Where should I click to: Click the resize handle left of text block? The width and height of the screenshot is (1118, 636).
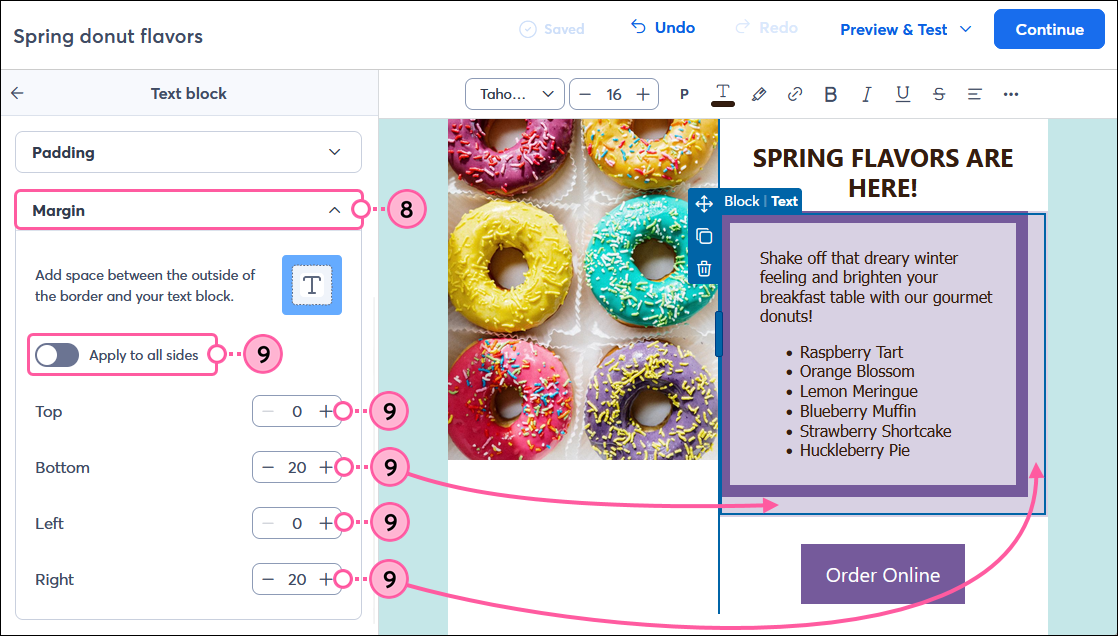719,334
